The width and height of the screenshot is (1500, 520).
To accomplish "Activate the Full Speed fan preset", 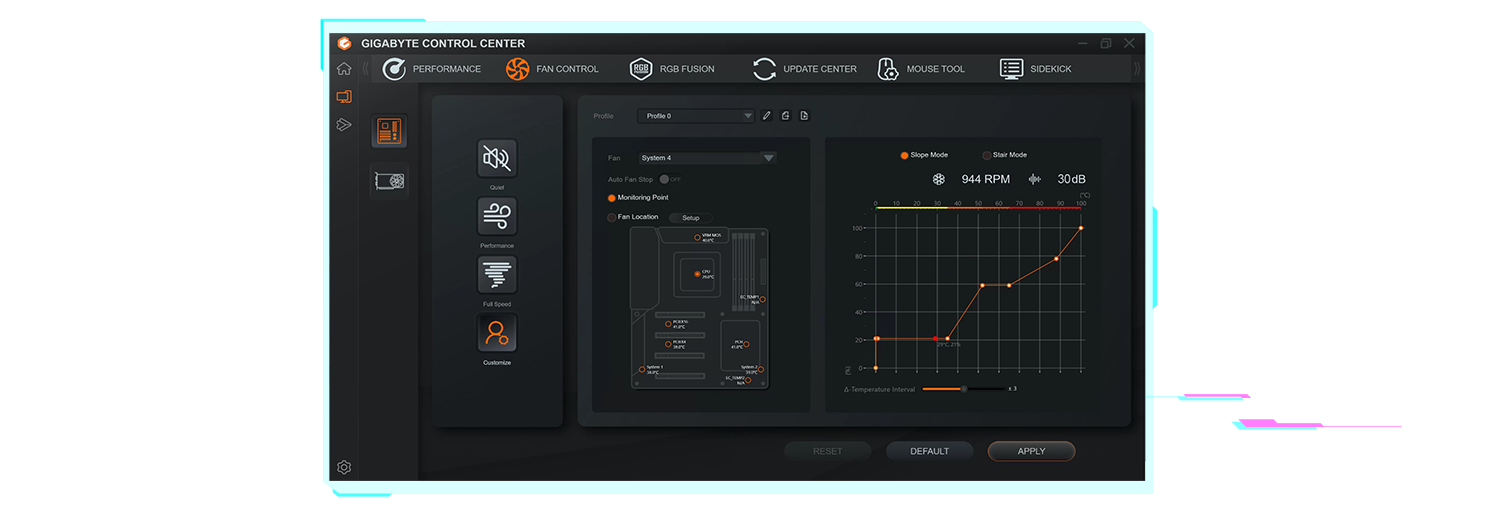I will tap(497, 275).
